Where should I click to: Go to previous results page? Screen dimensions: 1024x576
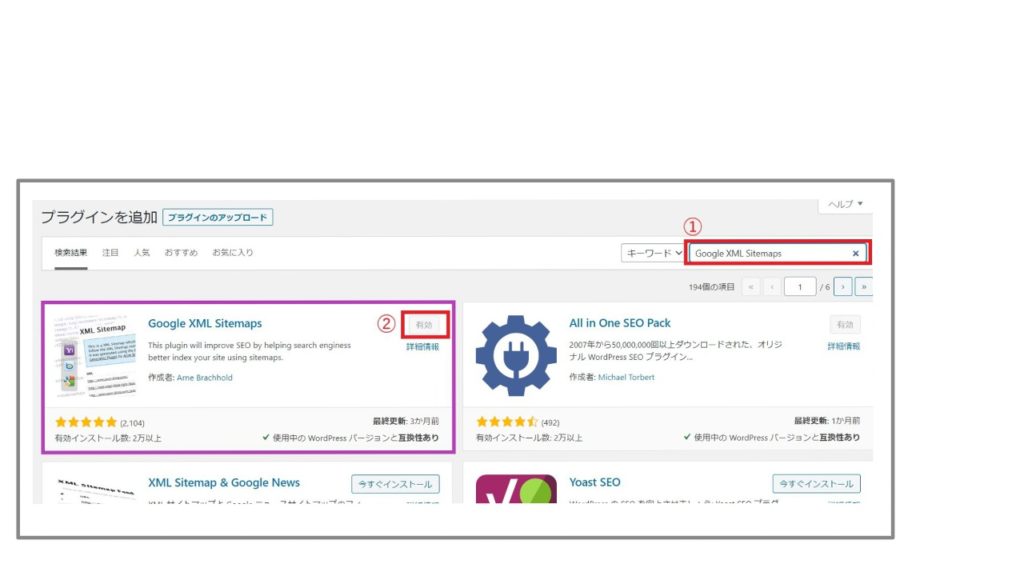coord(772,287)
